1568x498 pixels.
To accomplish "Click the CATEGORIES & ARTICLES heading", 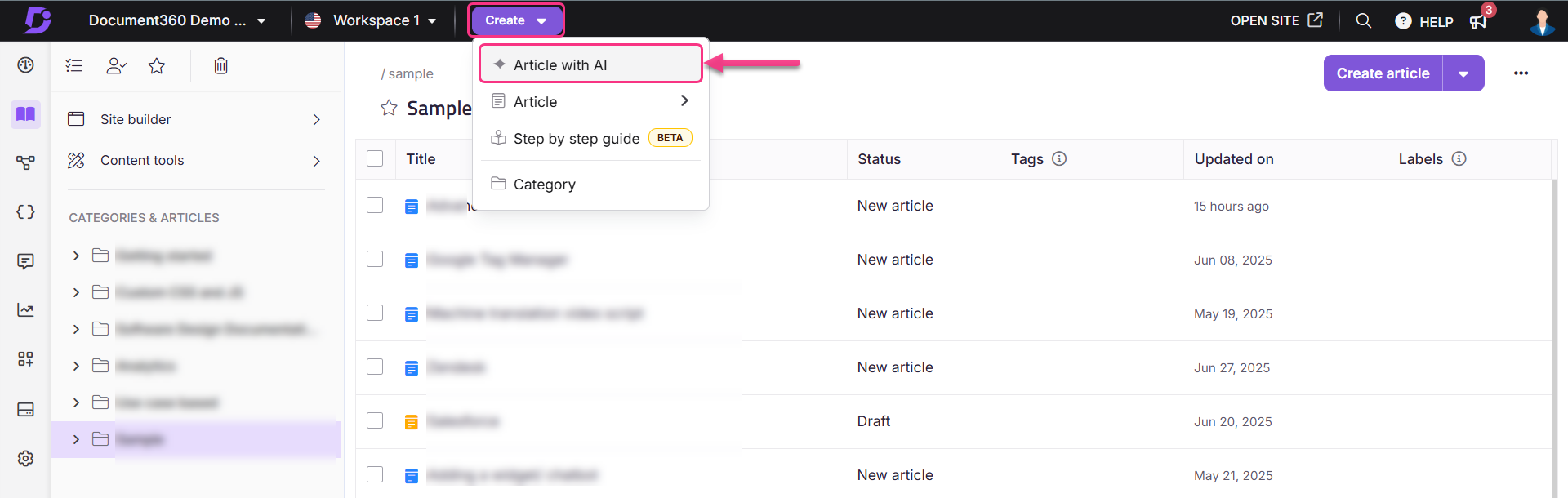I will click(144, 218).
